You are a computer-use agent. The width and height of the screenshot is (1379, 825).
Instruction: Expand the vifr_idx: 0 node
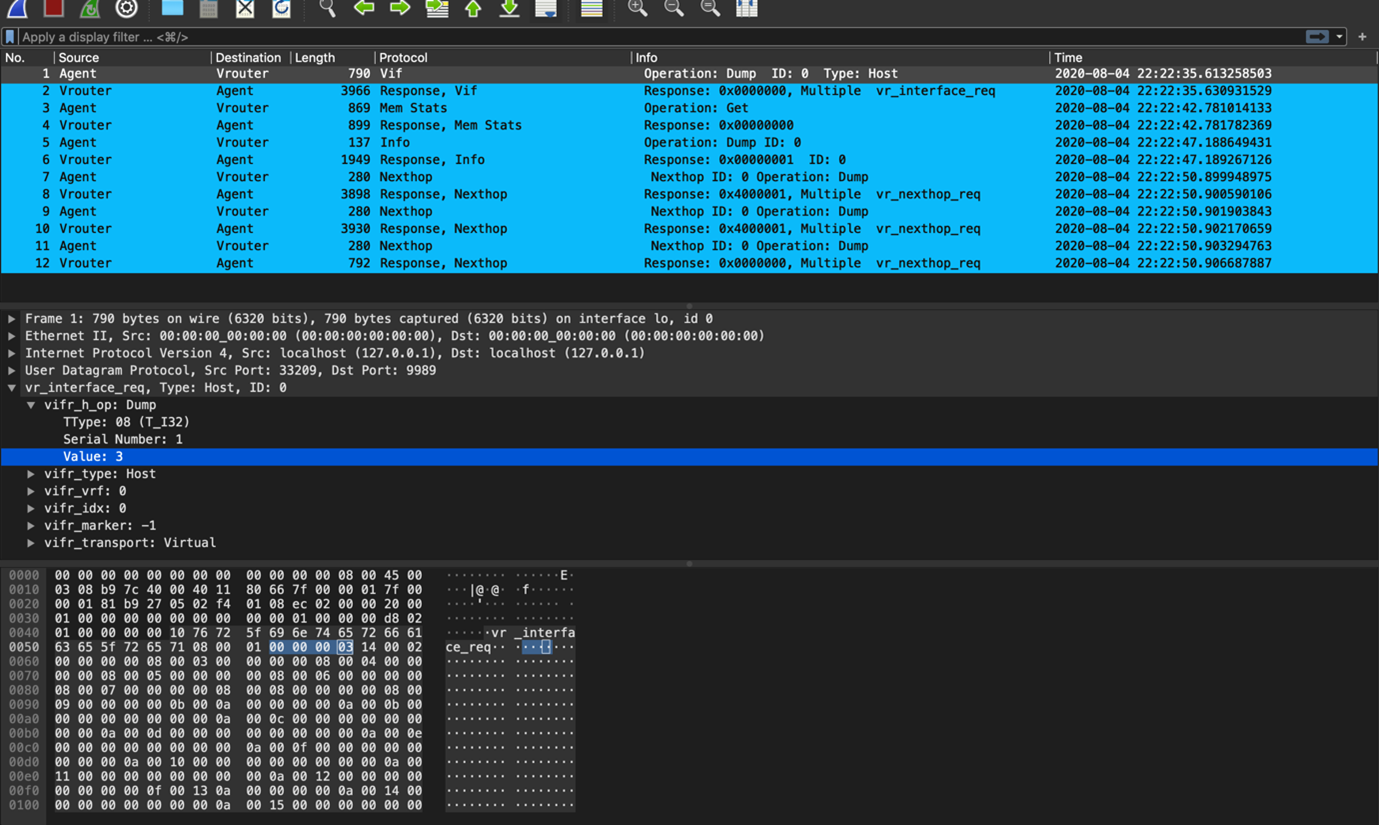31,508
